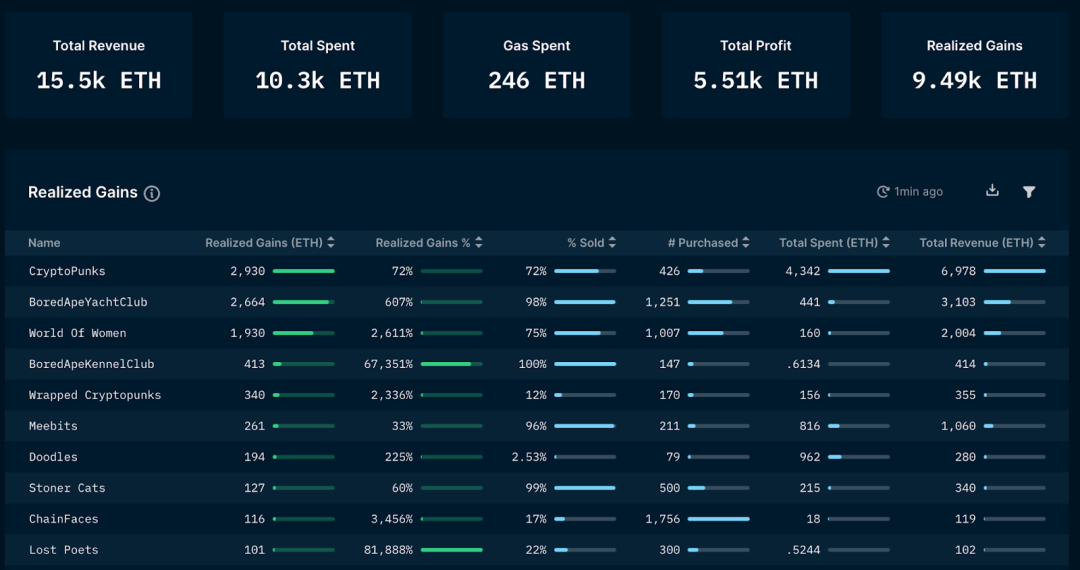Screen dimensions: 1080x570
Task: Click CryptoPunks total revenue 6,978
Action: (959, 271)
